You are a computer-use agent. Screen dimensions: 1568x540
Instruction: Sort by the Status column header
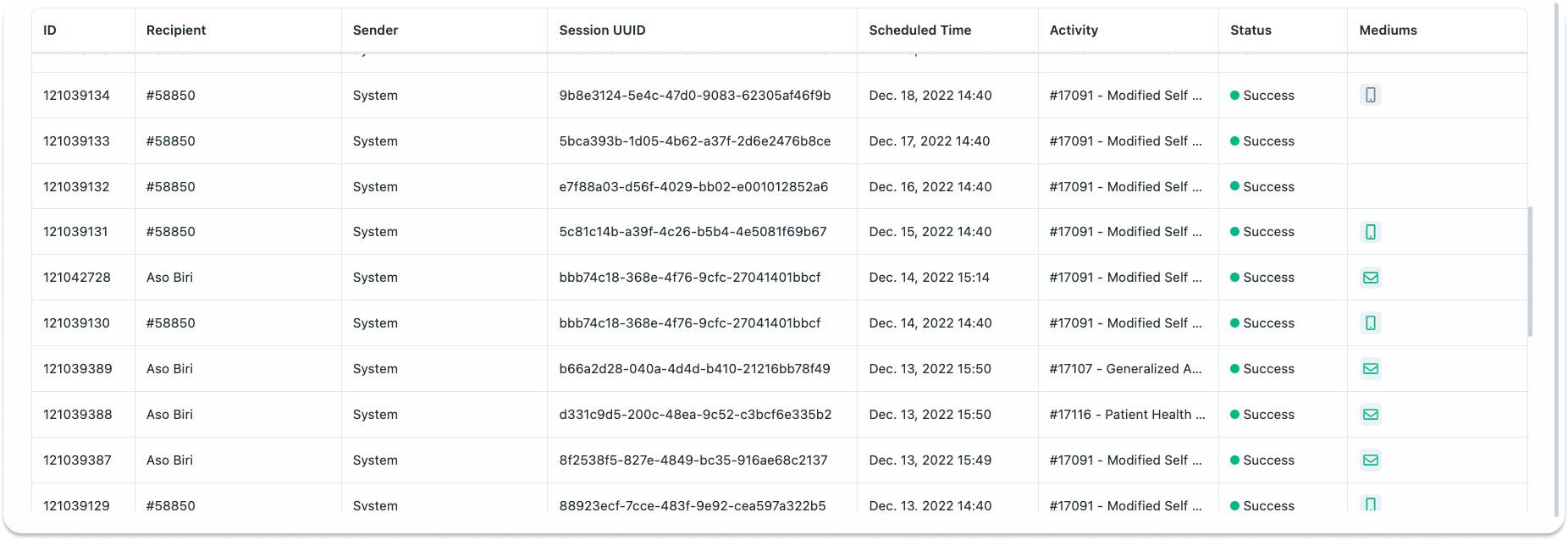click(1251, 30)
